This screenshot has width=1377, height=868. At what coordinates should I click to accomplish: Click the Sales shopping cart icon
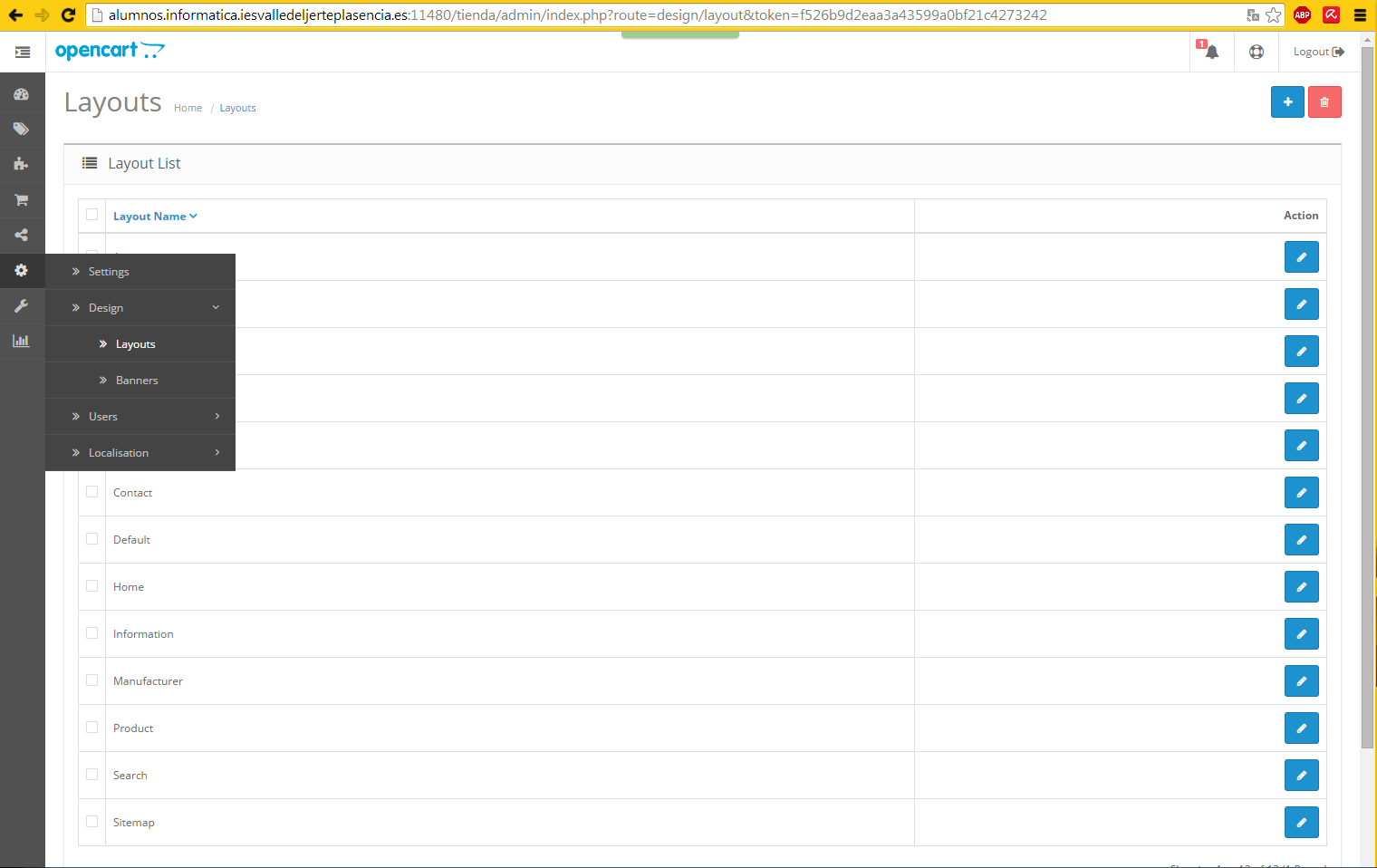point(22,199)
